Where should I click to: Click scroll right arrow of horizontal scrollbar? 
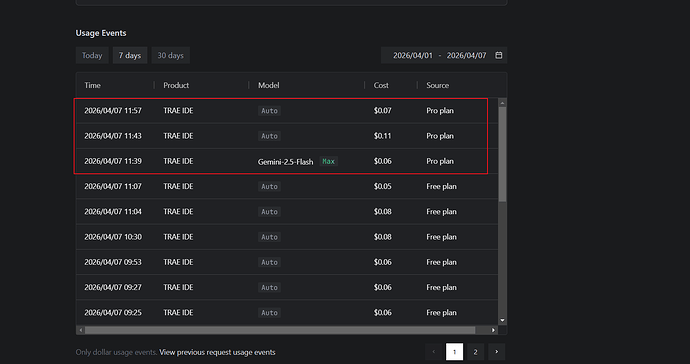coord(493,330)
